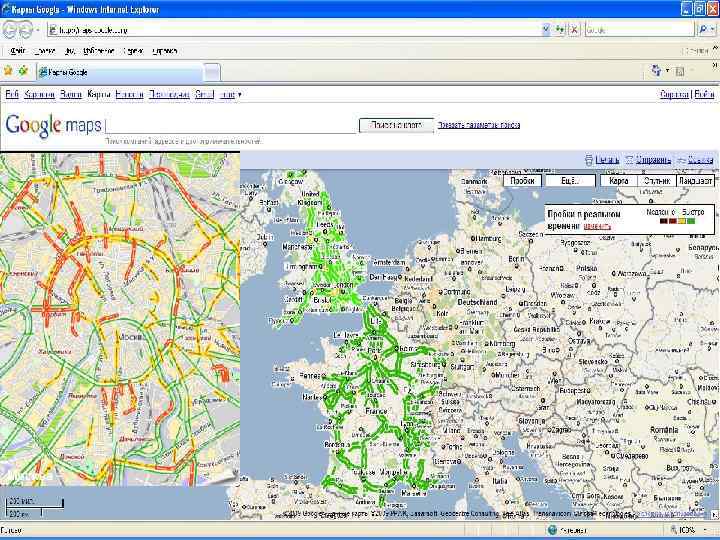Click the Home toolbar icon
The image size is (720, 540).
[x=656, y=71]
